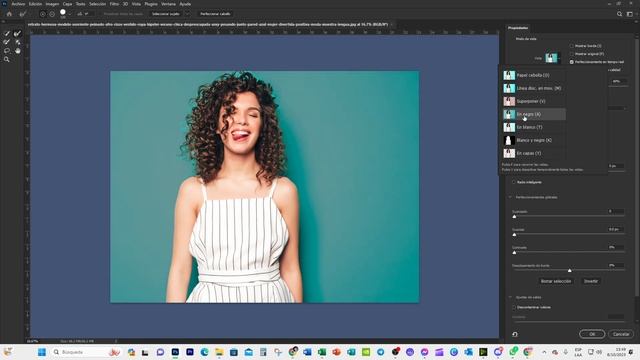Choose subtract from selection mode

[52, 14]
